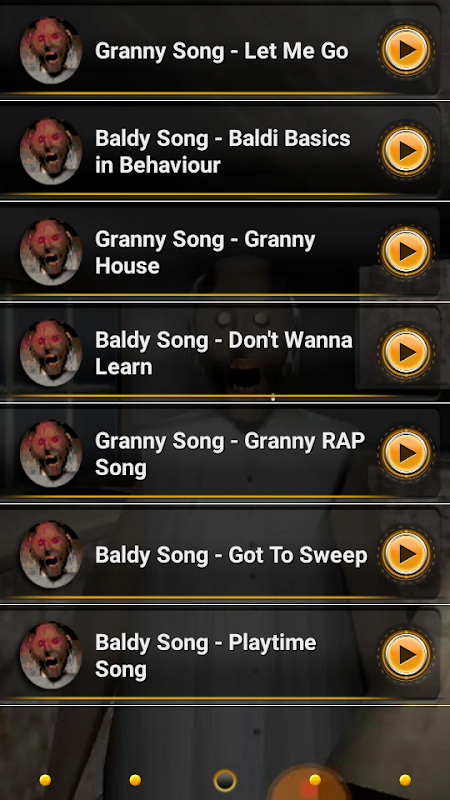The image size is (450, 800).
Task: Play Baldi Basics in Behaviour song
Action: click(407, 151)
